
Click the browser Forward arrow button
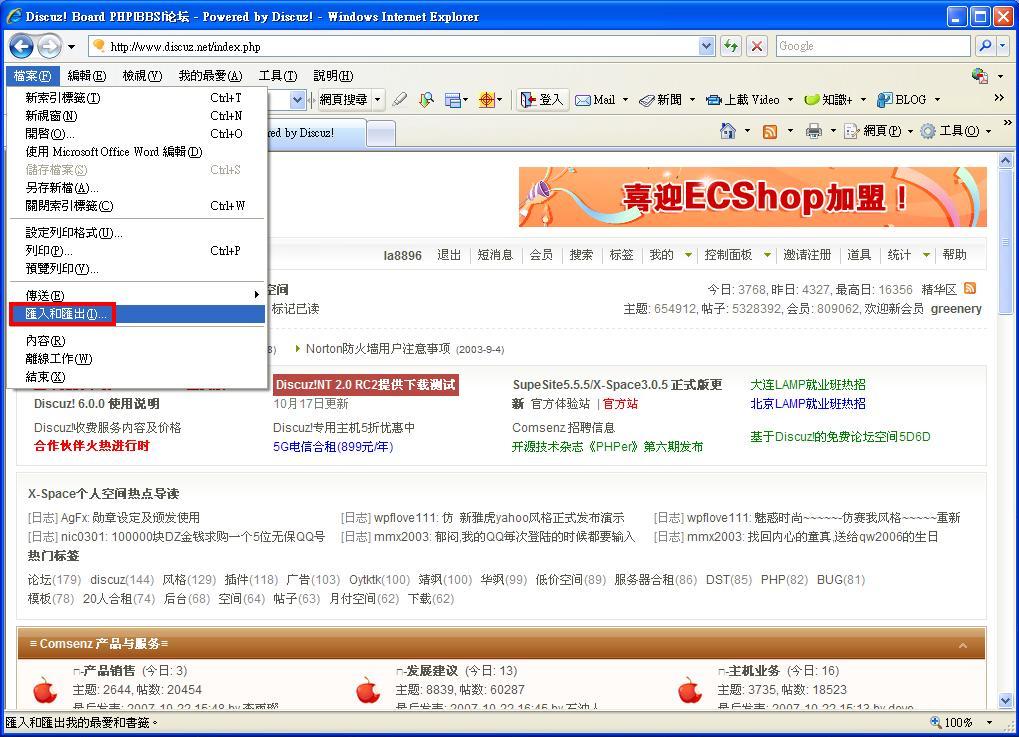point(49,46)
